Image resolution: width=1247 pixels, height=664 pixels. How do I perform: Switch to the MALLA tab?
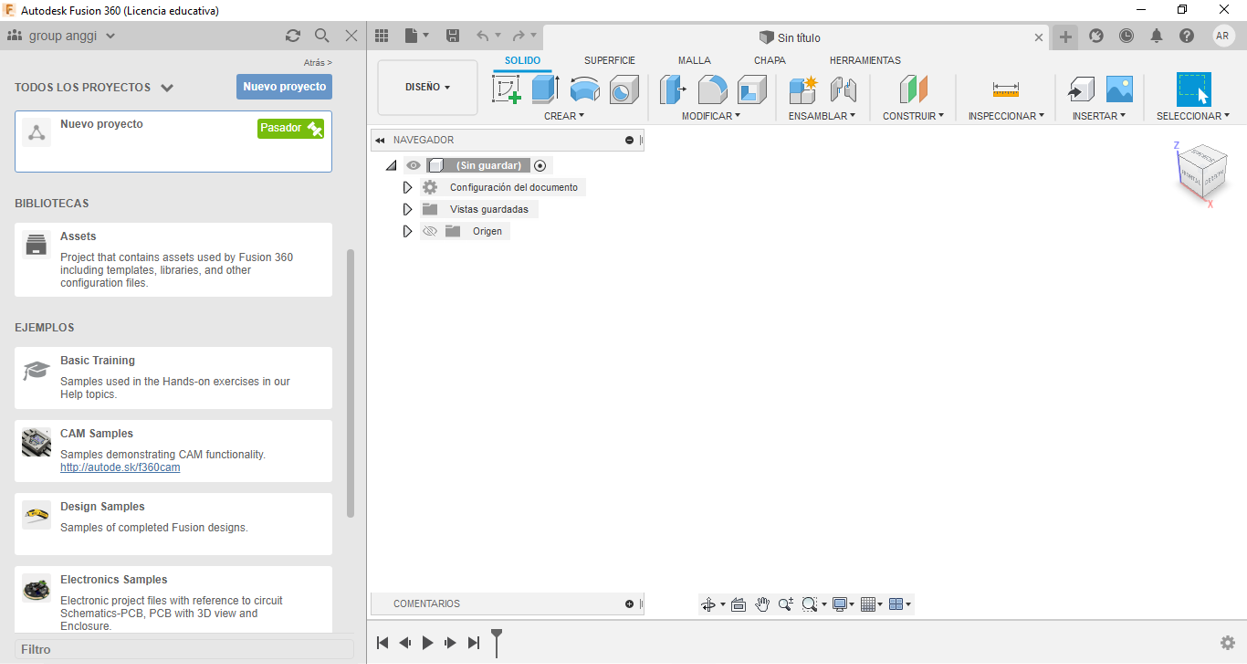[694, 61]
